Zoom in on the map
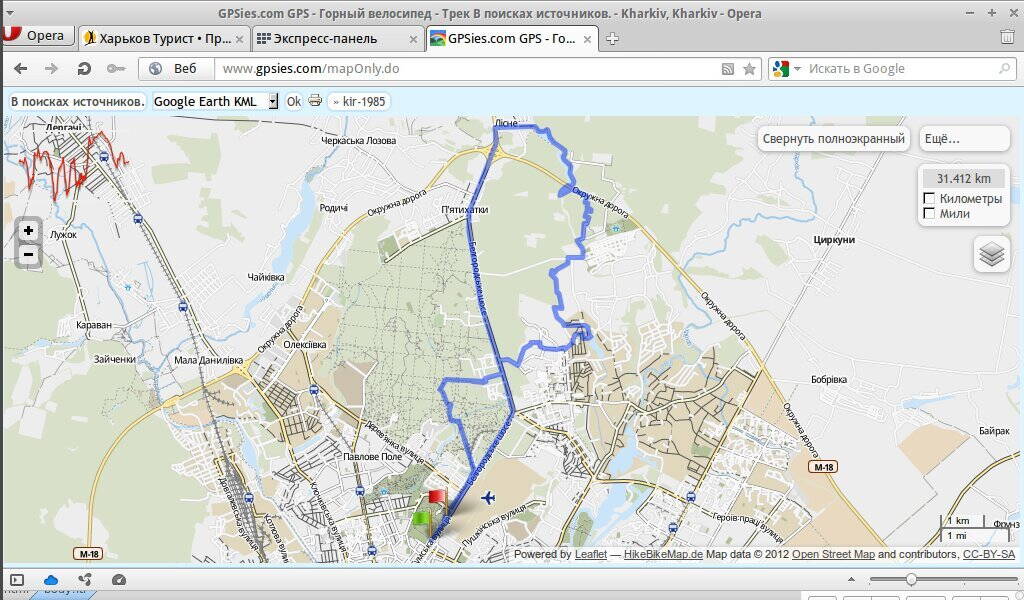The image size is (1024, 600). click(28, 231)
